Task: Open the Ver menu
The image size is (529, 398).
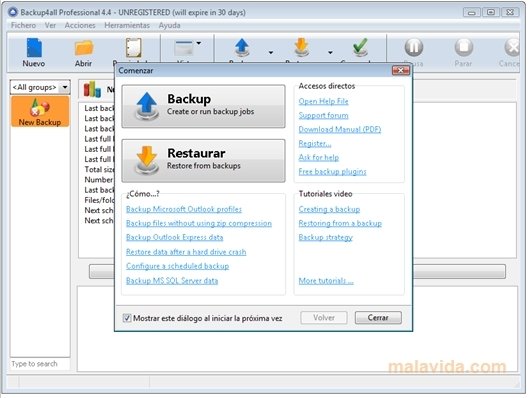Action: click(x=50, y=25)
